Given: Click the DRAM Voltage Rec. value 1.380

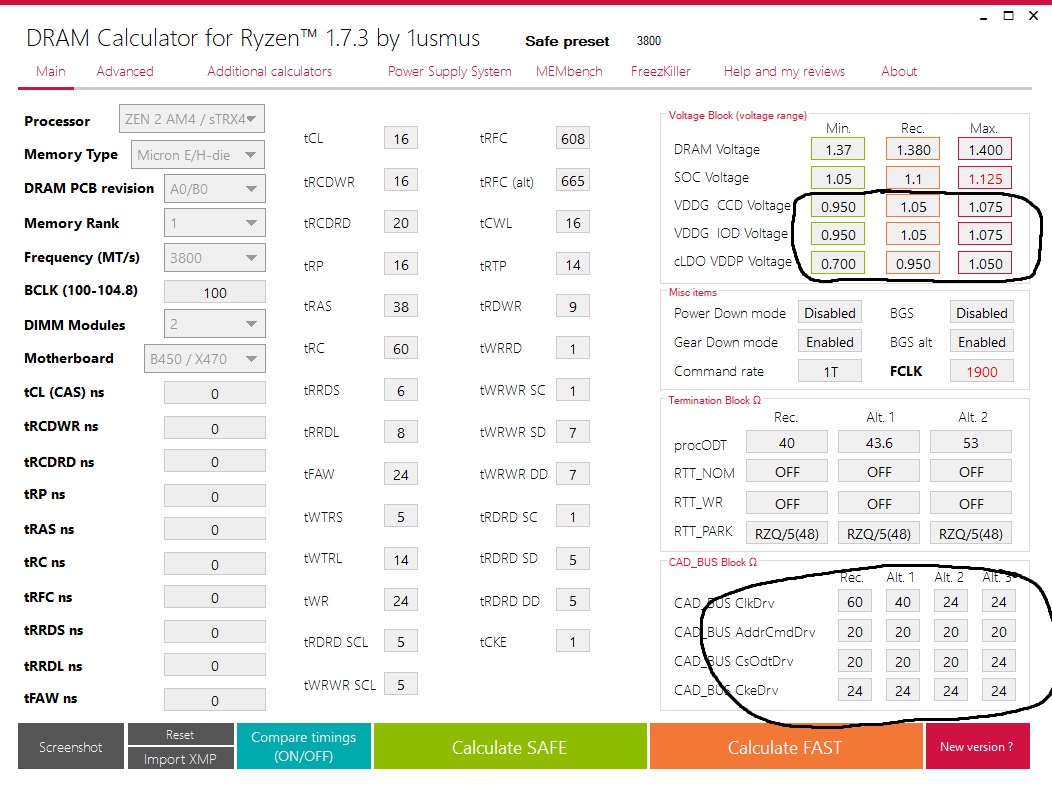Looking at the screenshot, I should click(913, 150).
